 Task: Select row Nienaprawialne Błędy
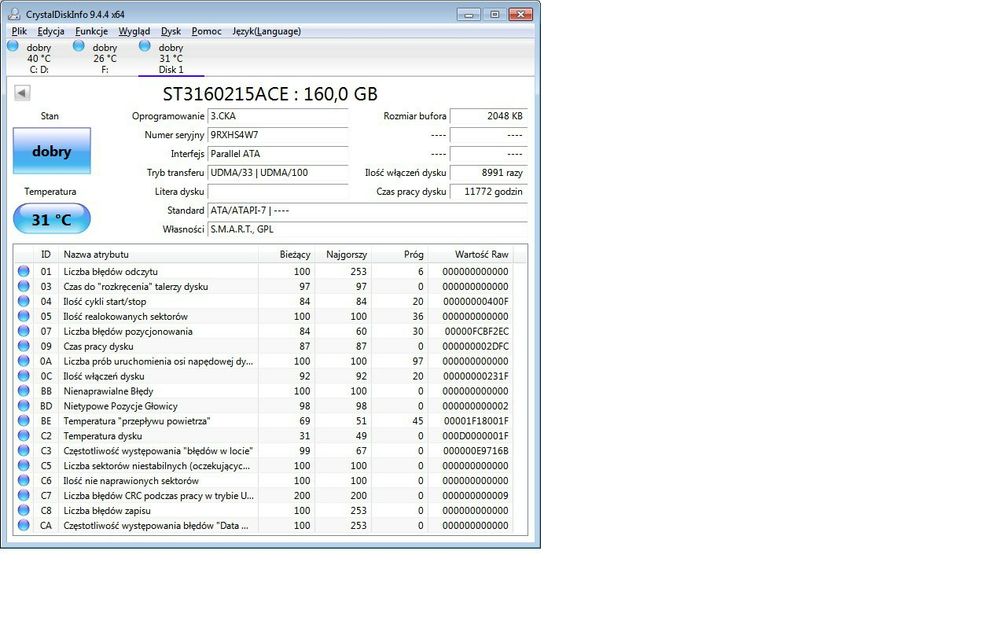(x=264, y=391)
